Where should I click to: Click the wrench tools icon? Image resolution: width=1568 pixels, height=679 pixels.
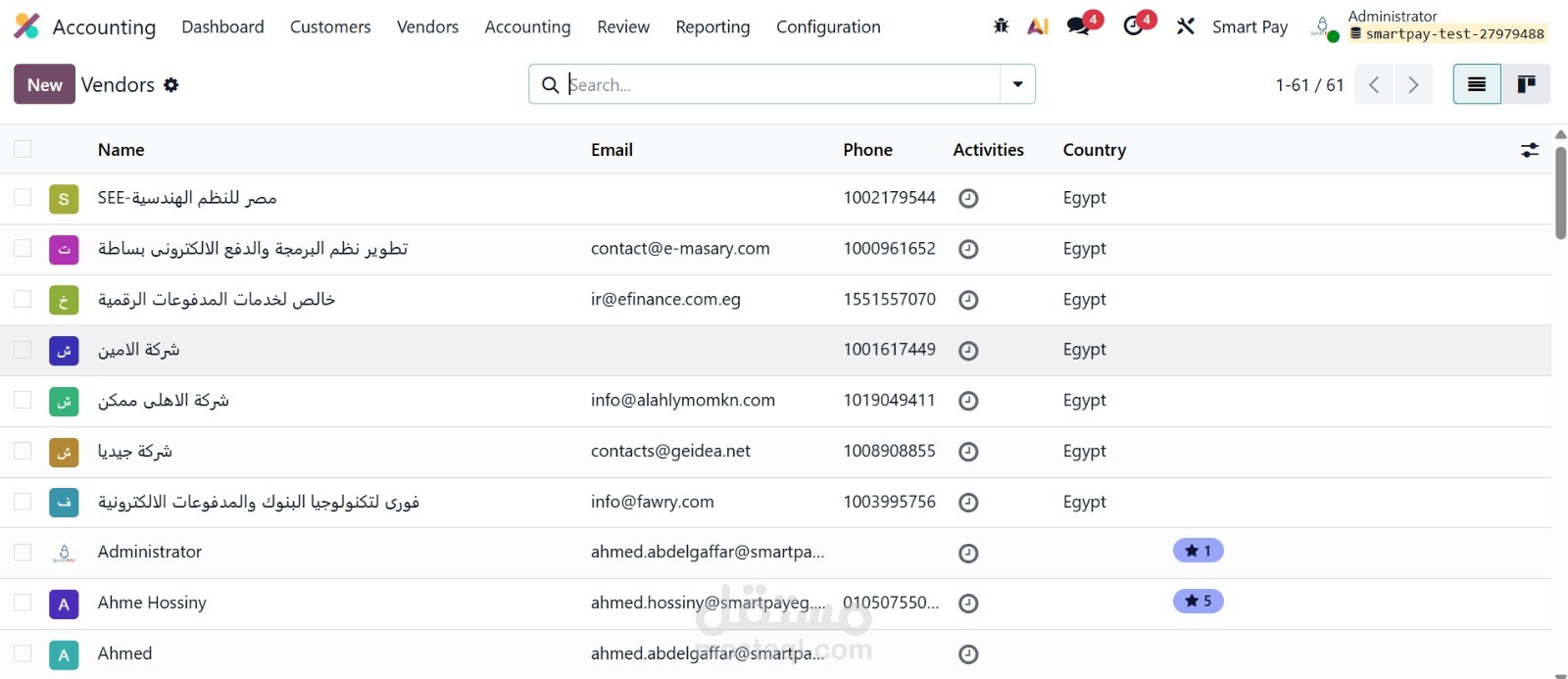1186,26
